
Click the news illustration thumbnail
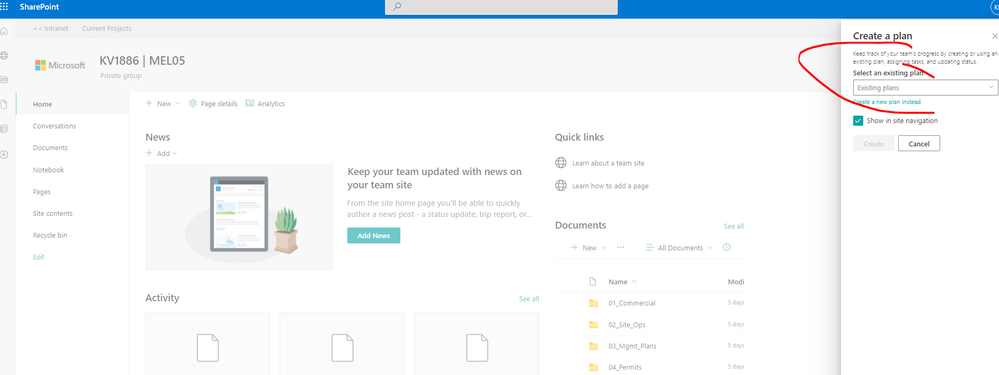pos(239,217)
